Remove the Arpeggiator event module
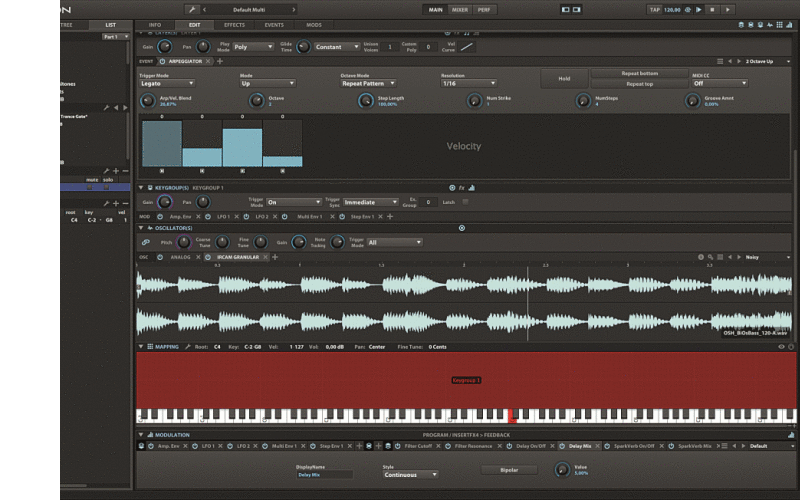 pyautogui.click(x=208, y=61)
